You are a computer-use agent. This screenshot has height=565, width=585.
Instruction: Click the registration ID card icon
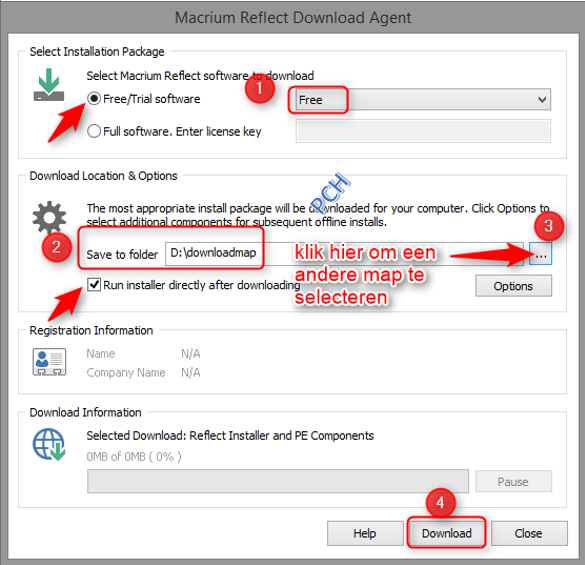tap(49, 362)
